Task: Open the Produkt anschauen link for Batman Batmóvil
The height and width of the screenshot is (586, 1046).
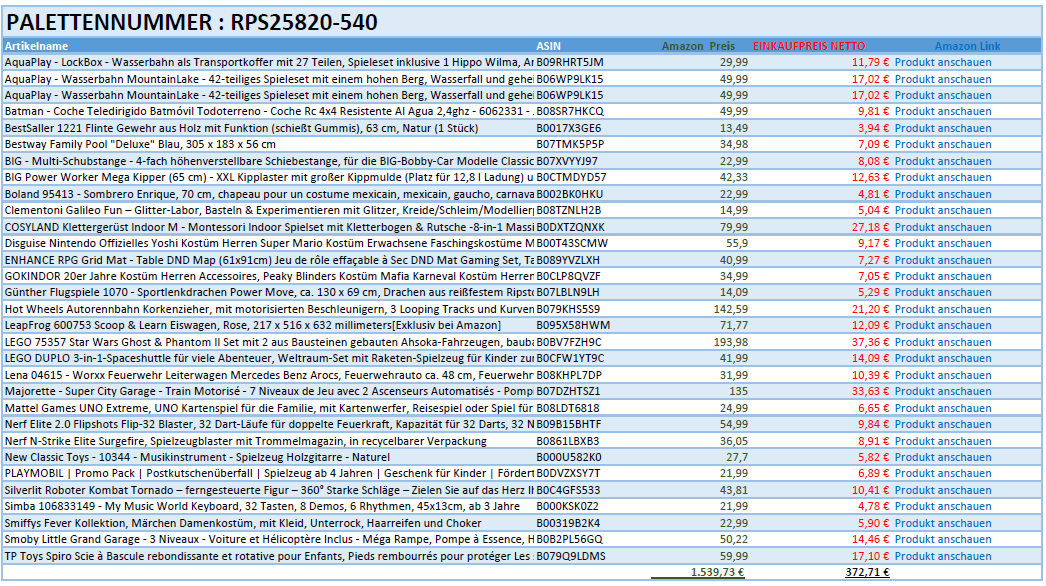Action: point(942,111)
